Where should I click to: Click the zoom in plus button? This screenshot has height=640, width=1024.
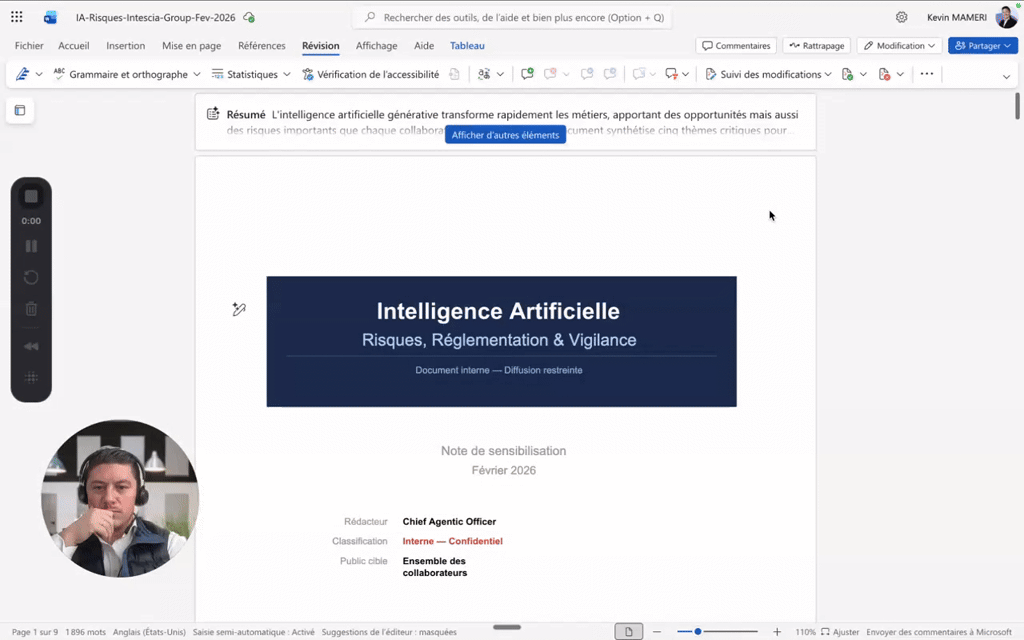pyautogui.click(x=776, y=632)
